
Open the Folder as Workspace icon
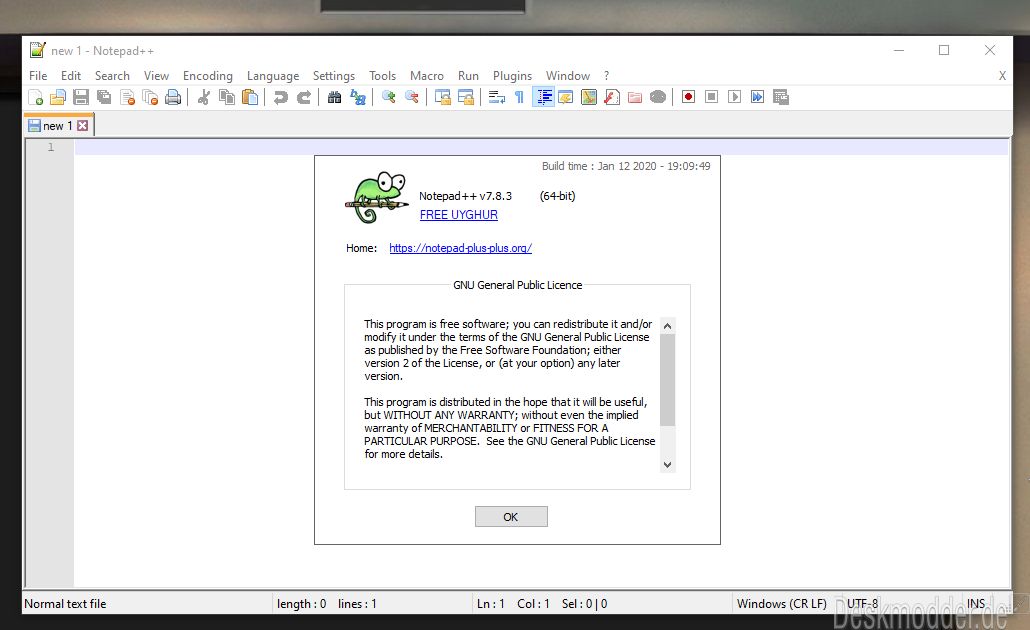pyautogui.click(x=635, y=97)
